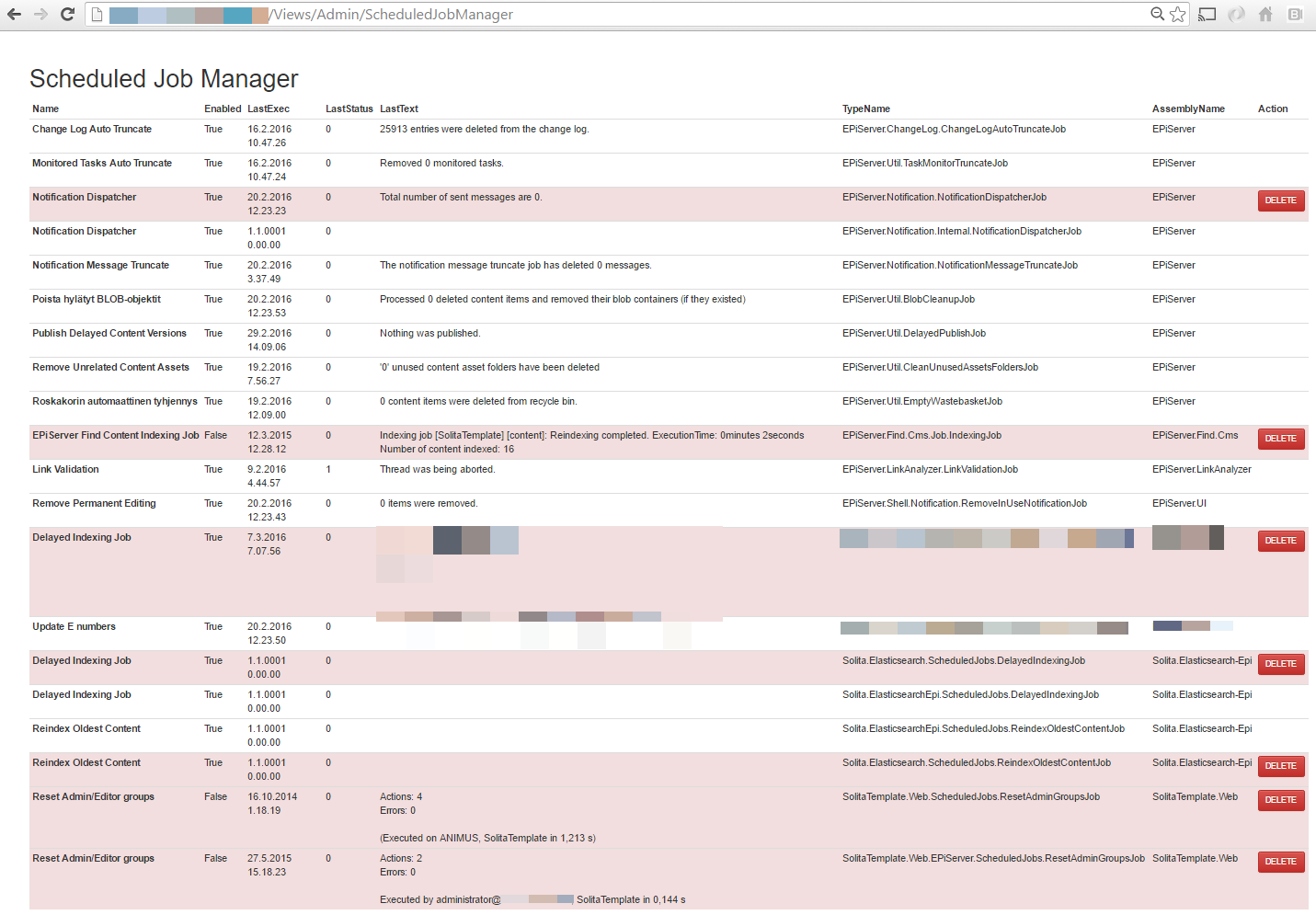This screenshot has height=915, width=1316.
Task: Click the AssemblyName column header
Action: tap(1188, 109)
